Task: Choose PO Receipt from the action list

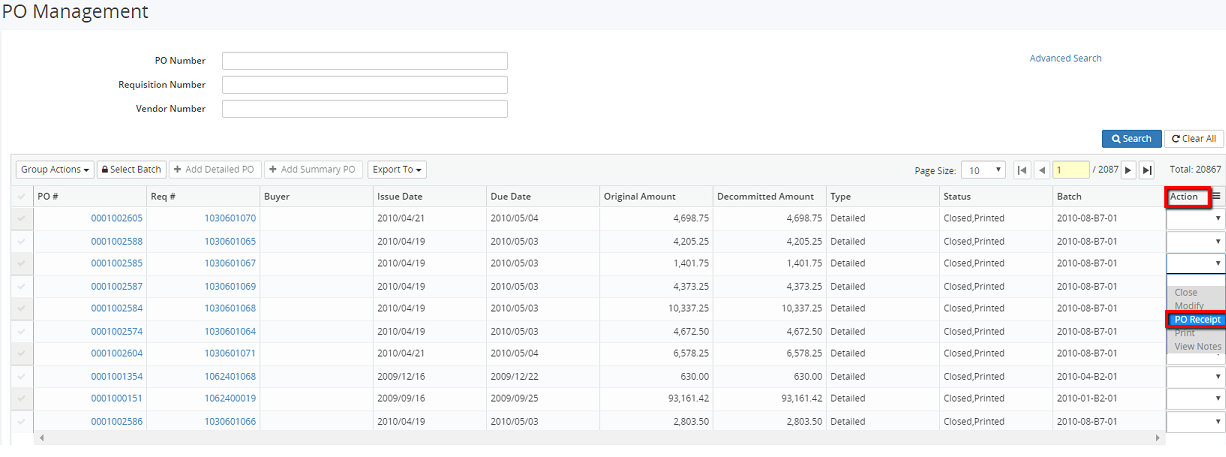Action: (x=1197, y=320)
